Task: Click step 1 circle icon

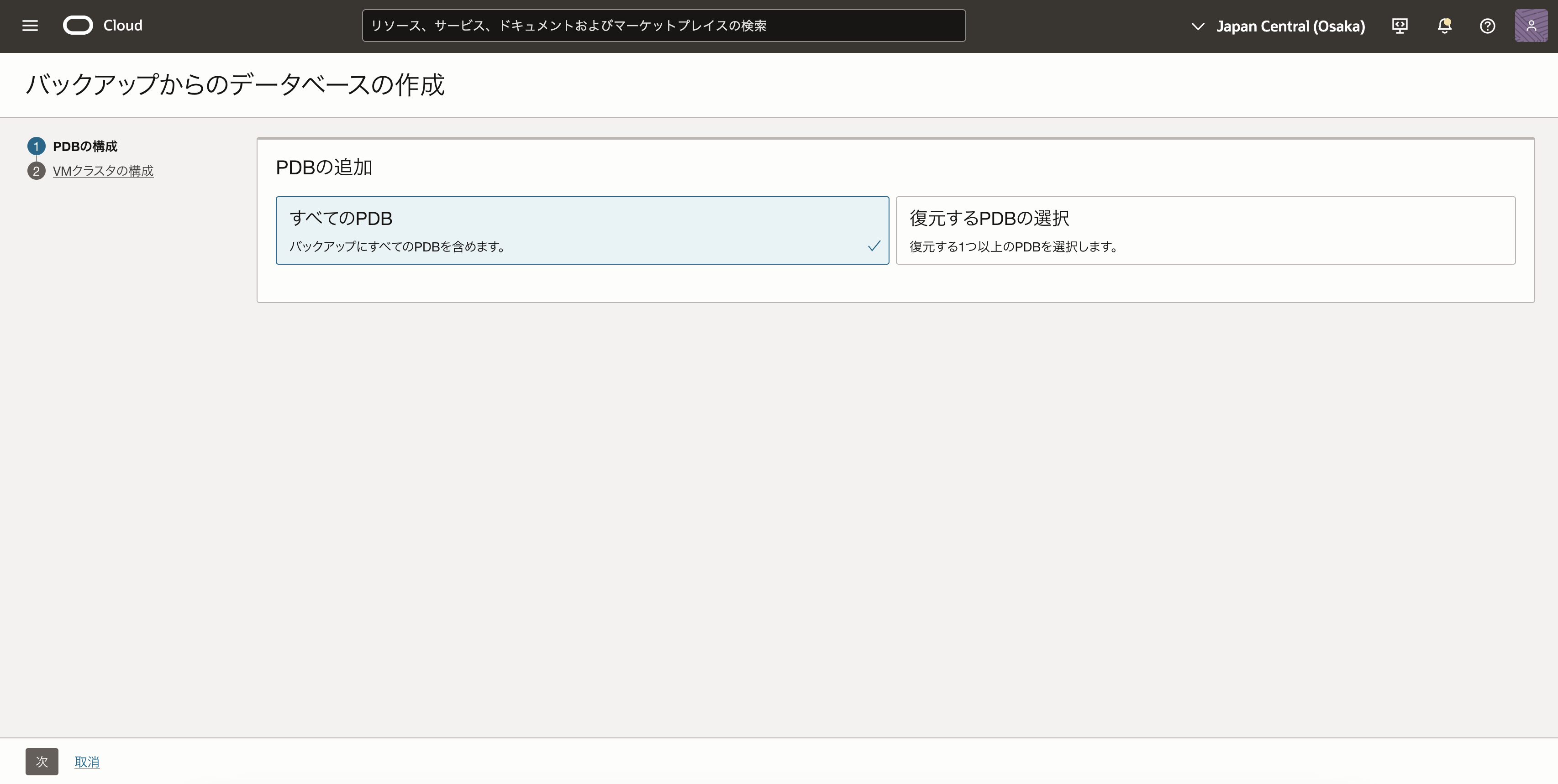Action: [x=36, y=146]
